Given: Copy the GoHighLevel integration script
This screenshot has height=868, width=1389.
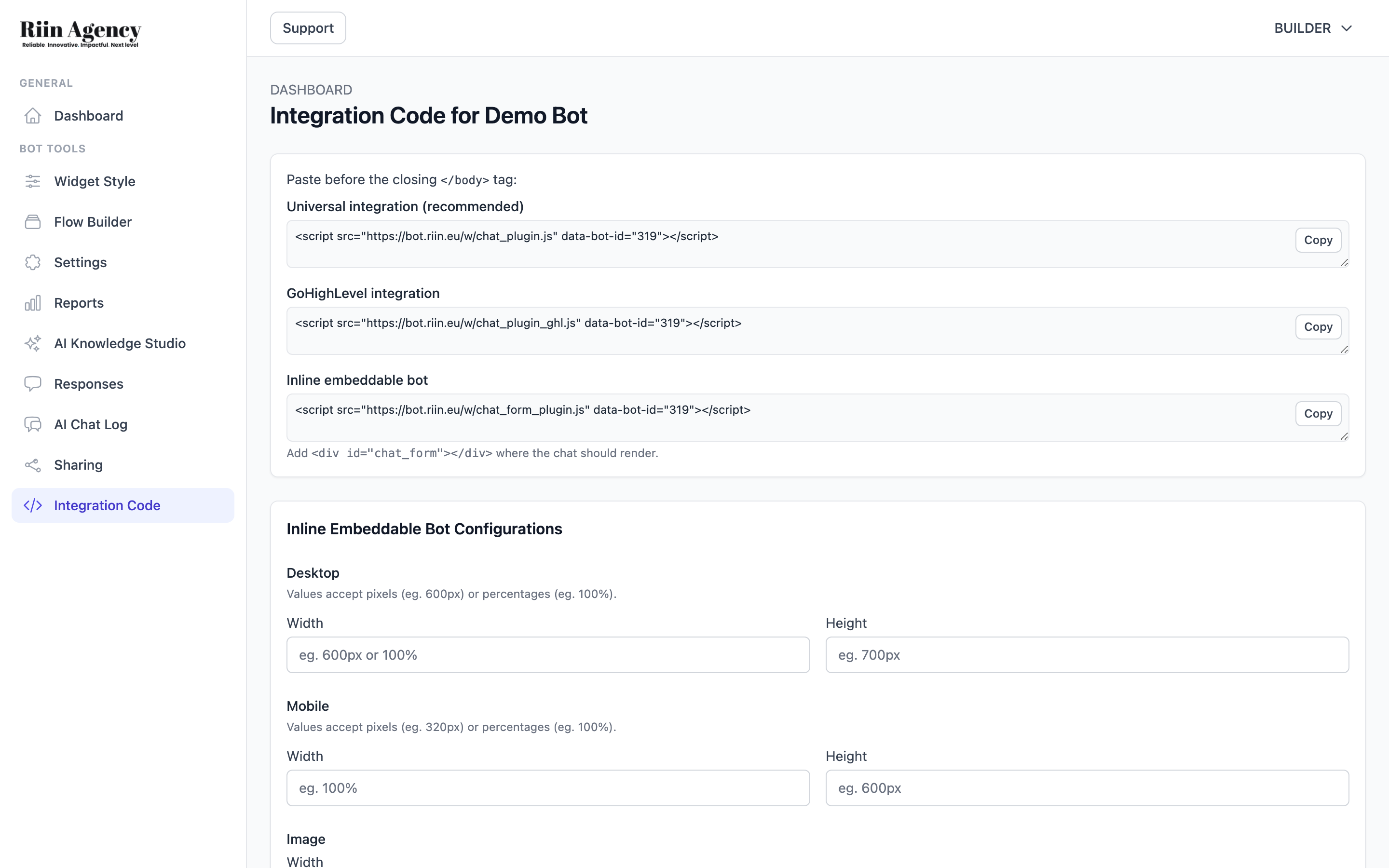Looking at the screenshot, I should pyautogui.click(x=1318, y=326).
